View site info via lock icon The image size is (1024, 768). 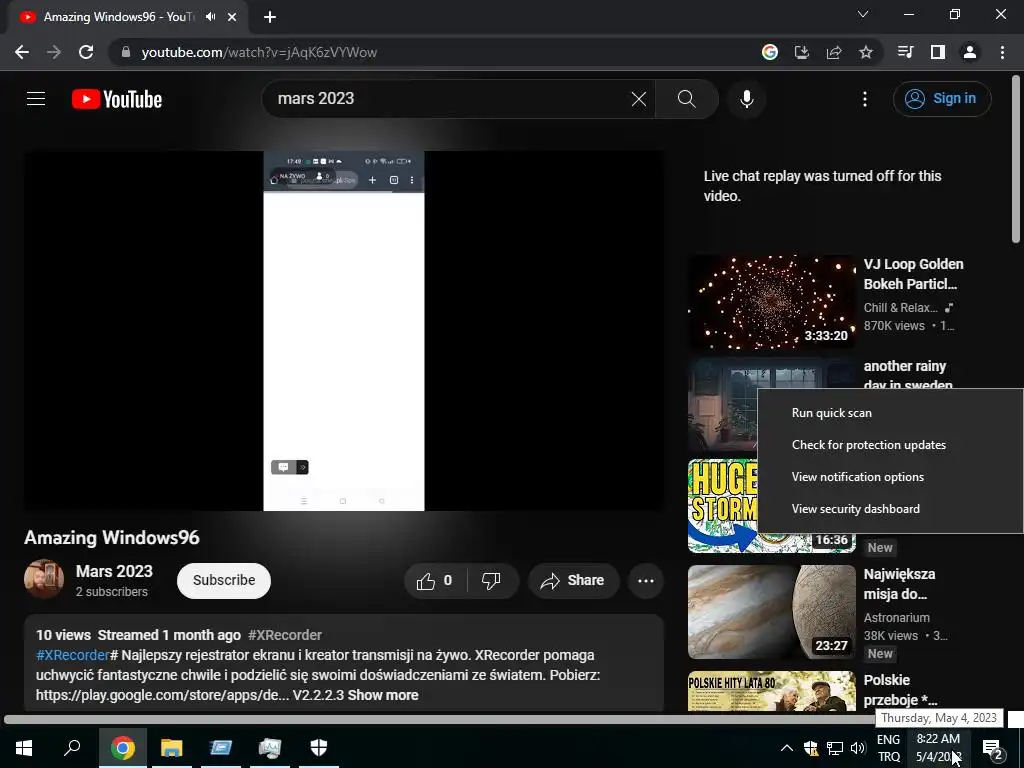tap(126, 52)
